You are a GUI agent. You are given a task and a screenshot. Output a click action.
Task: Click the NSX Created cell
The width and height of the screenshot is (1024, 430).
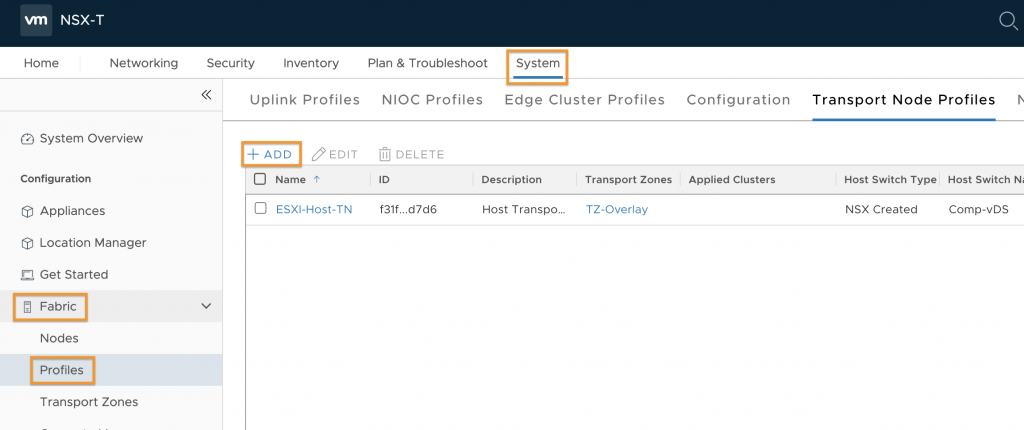[881, 209]
